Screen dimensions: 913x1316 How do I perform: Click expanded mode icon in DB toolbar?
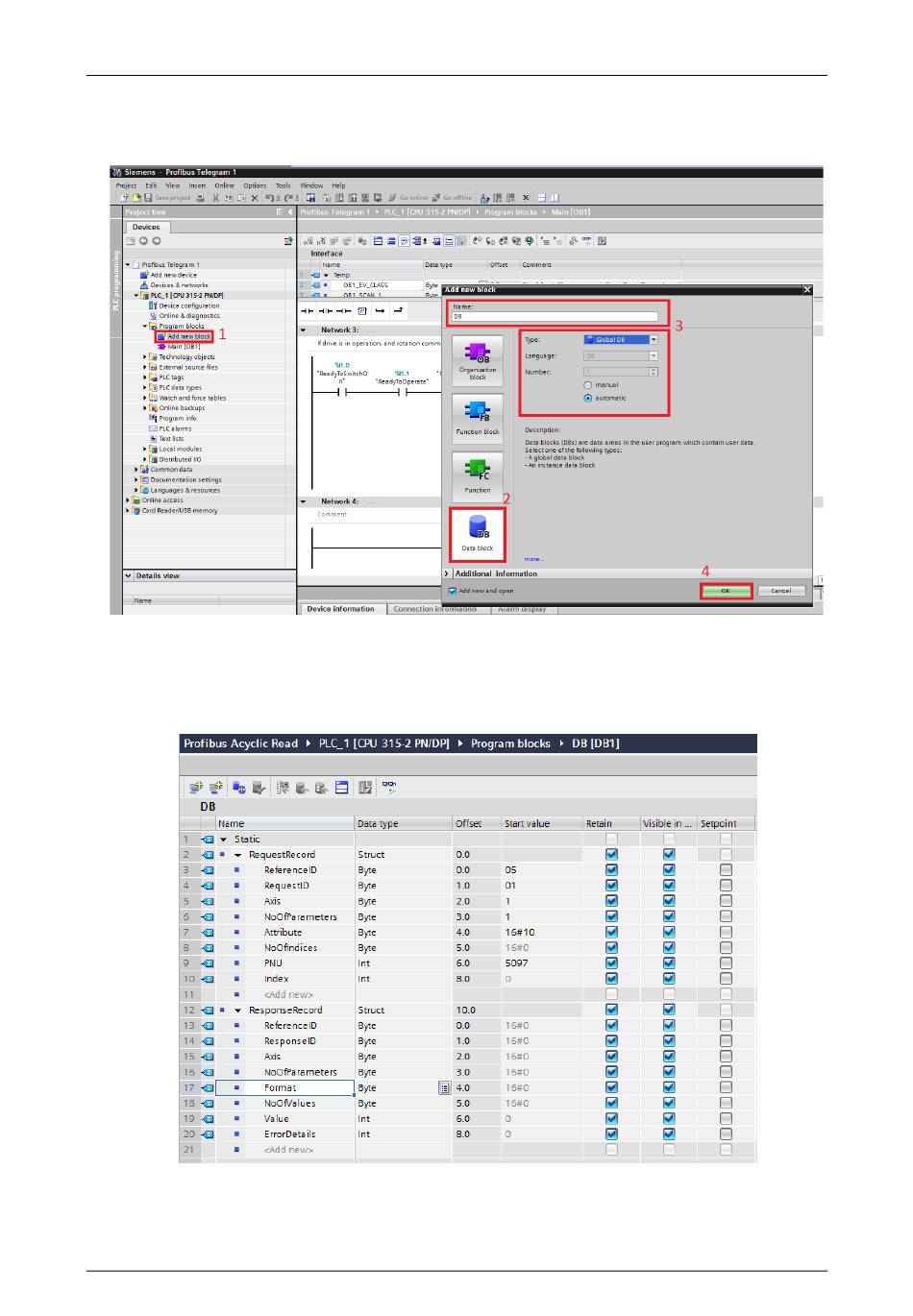[342, 788]
